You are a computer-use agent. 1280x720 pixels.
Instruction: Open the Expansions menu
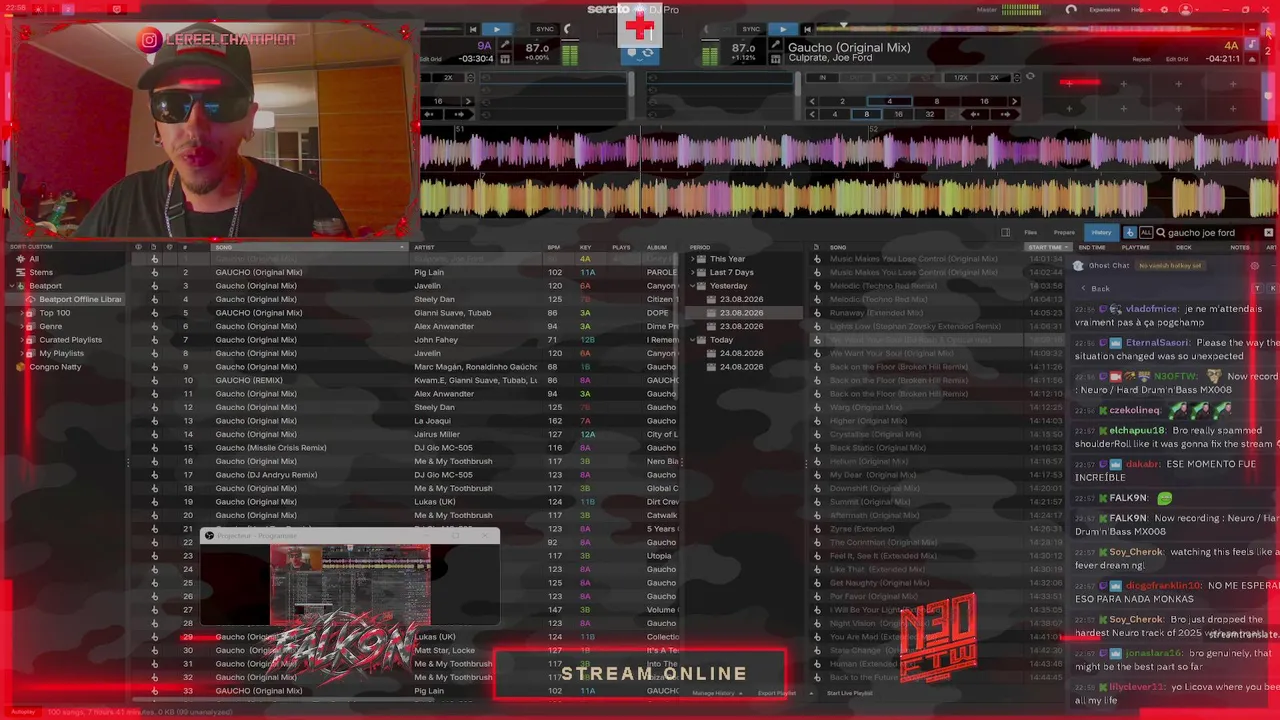[1104, 9]
